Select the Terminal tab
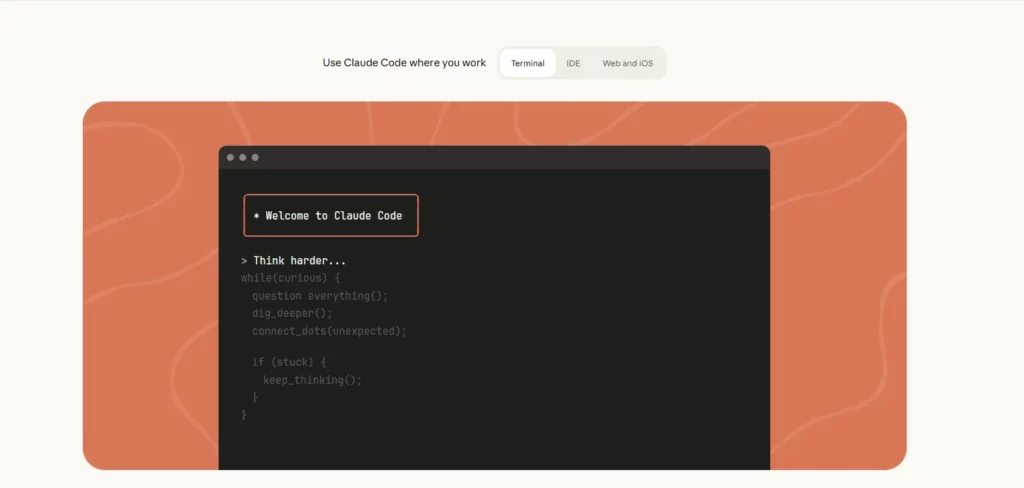The height and width of the screenshot is (488, 1024). pyautogui.click(x=528, y=63)
